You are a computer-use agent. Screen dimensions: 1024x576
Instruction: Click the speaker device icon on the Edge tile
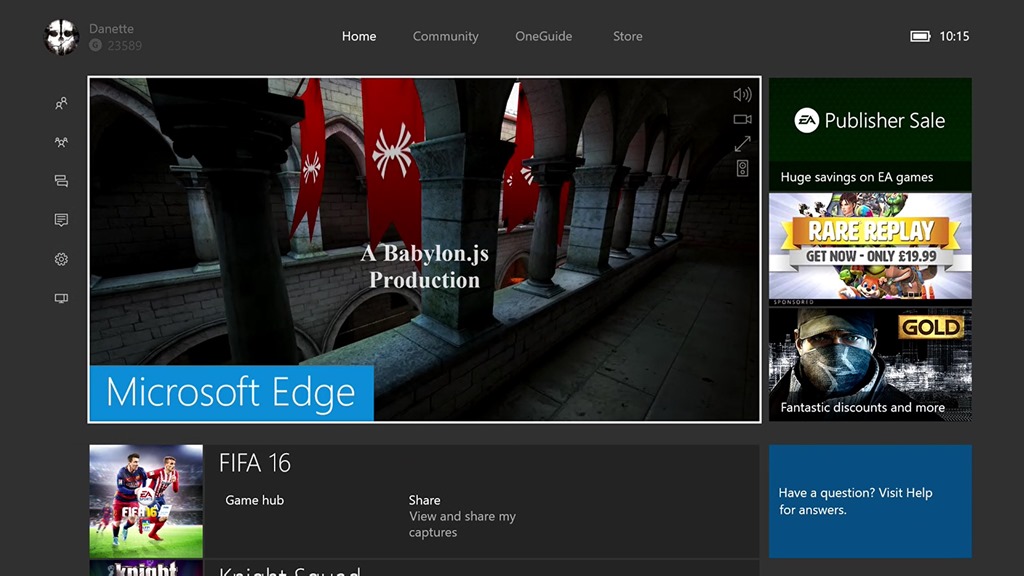pos(743,168)
